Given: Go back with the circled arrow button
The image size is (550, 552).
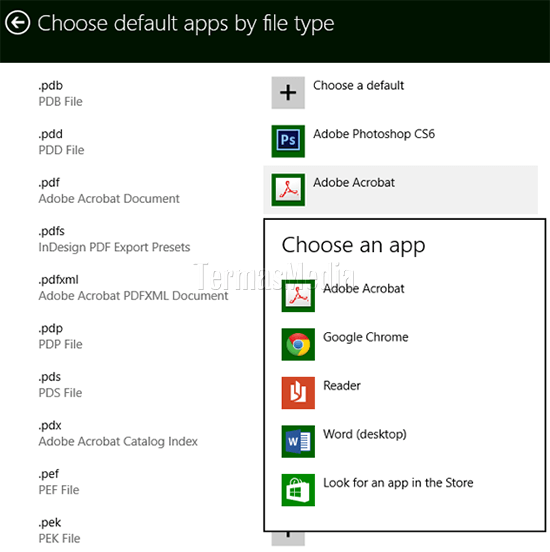Looking at the screenshot, I should (17, 23).
